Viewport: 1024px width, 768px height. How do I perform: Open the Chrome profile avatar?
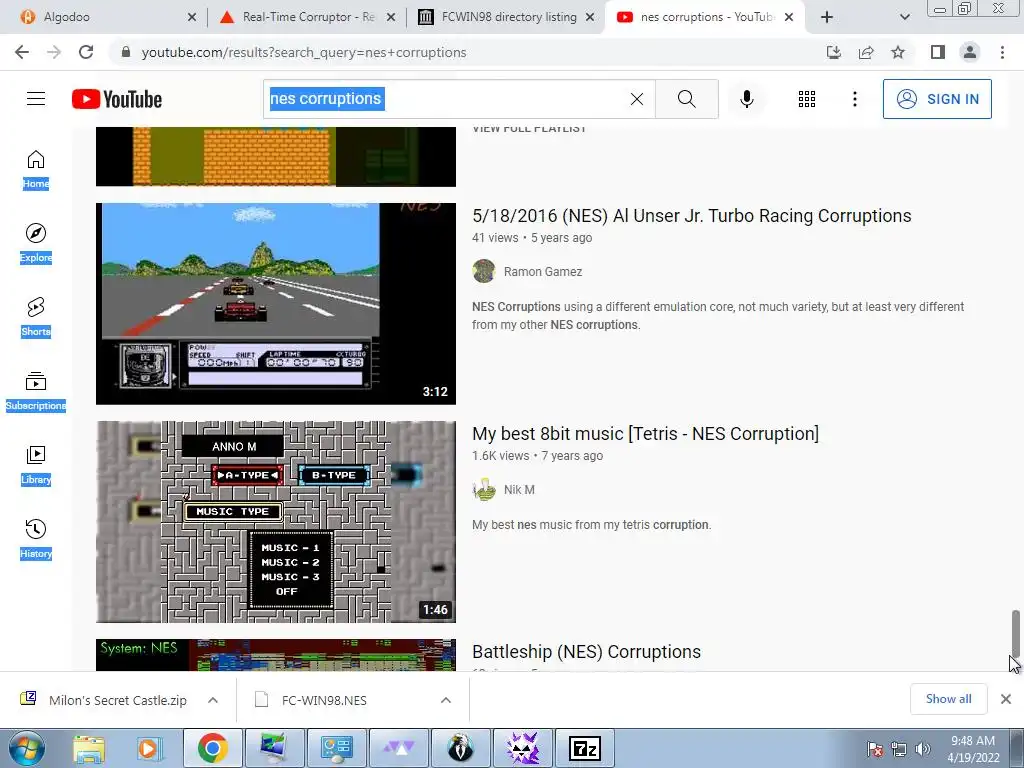coord(970,52)
